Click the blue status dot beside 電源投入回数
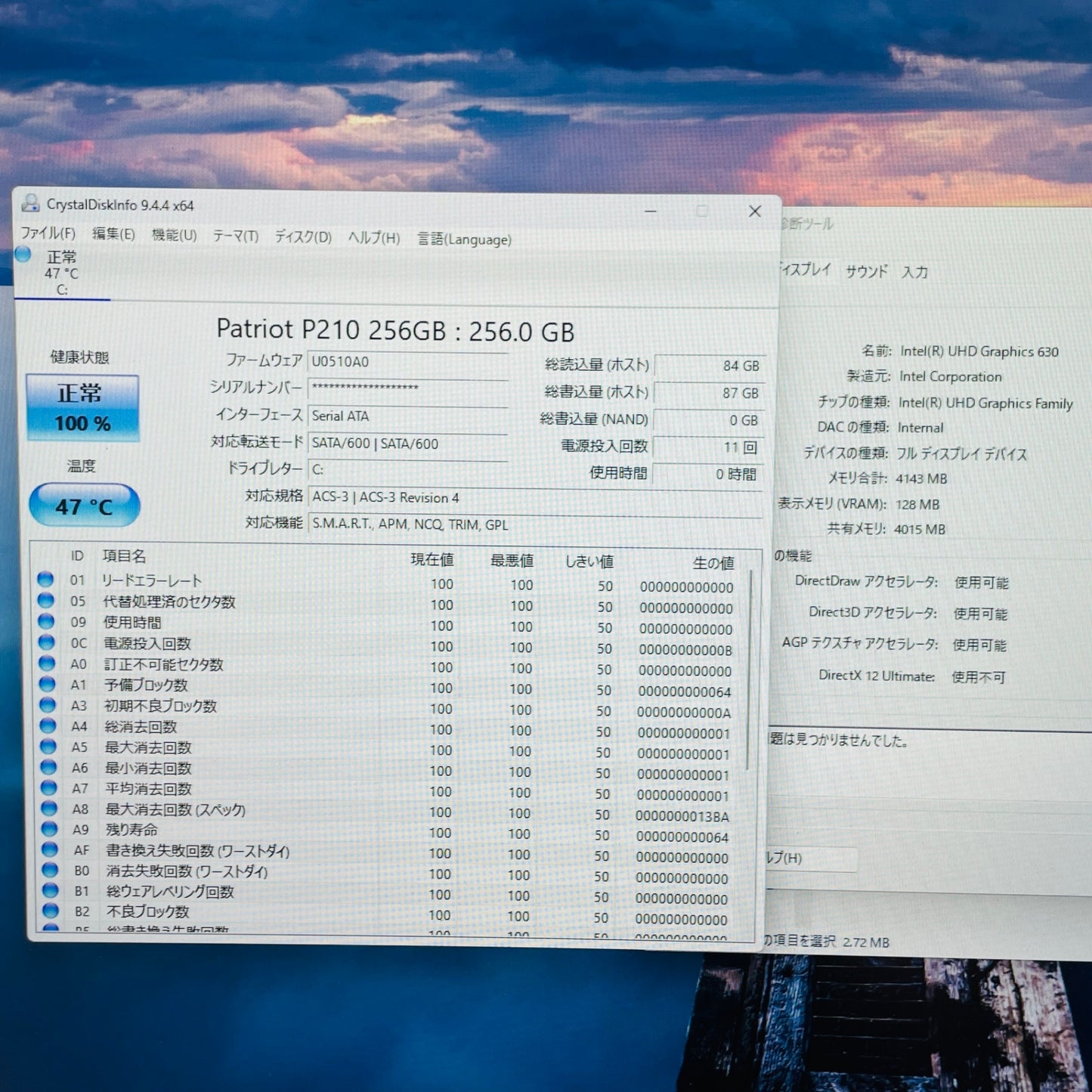This screenshot has width=1092, height=1092. 47,643
